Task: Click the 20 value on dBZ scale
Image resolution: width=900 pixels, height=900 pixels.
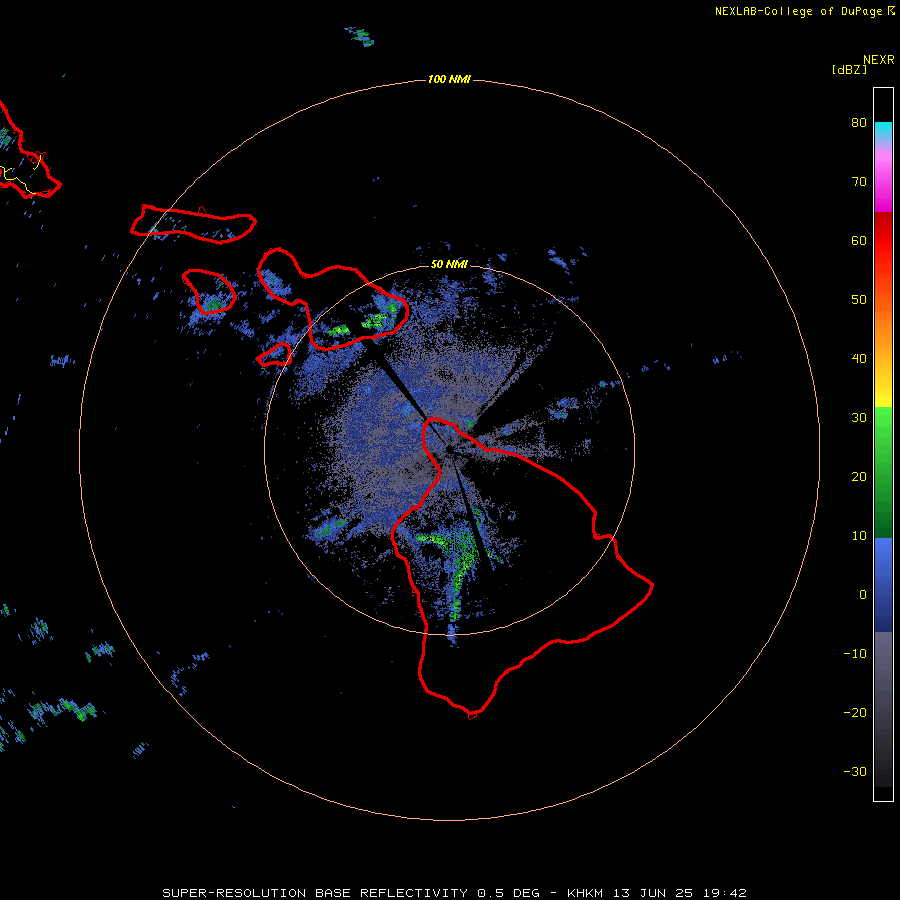Action: point(859,477)
